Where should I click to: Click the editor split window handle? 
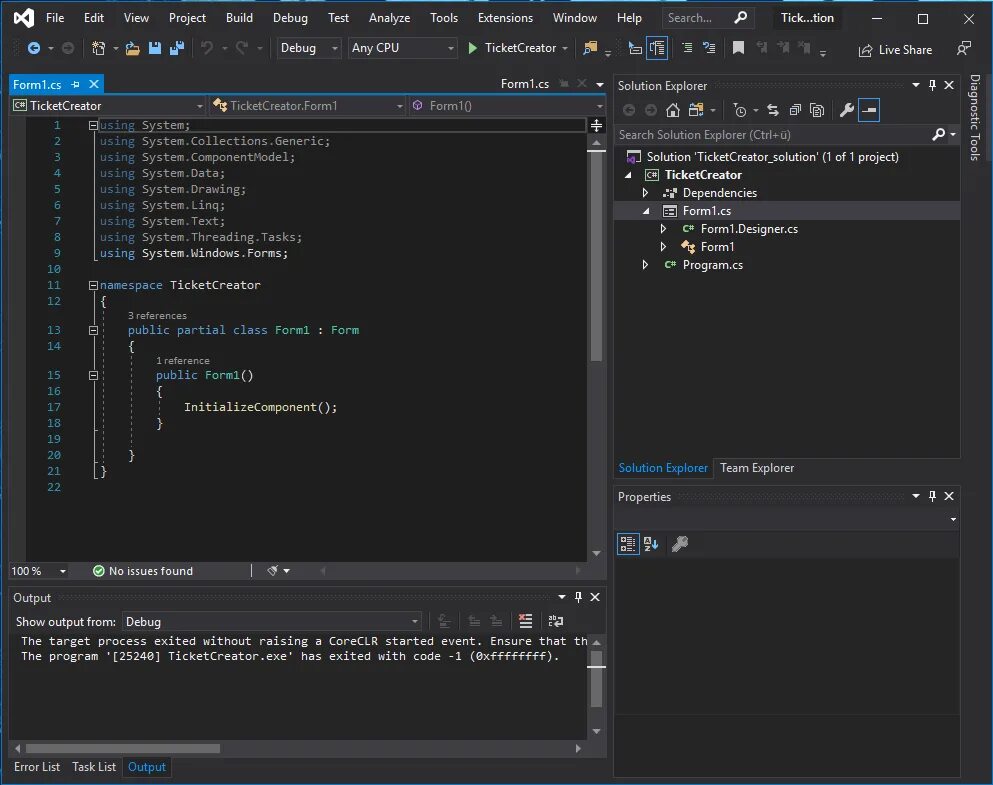597,125
